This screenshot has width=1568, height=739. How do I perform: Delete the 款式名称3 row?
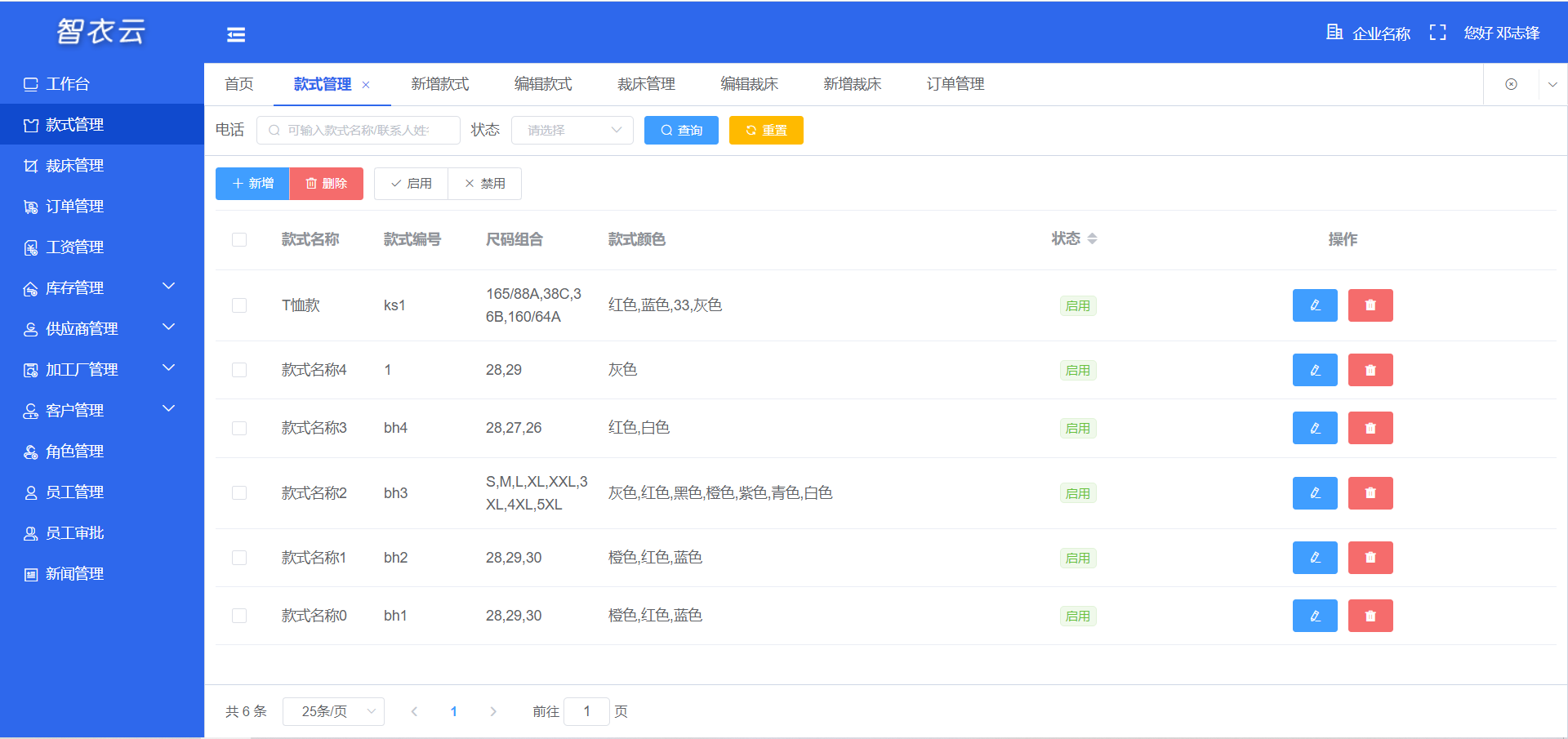(x=1370, y=428)
